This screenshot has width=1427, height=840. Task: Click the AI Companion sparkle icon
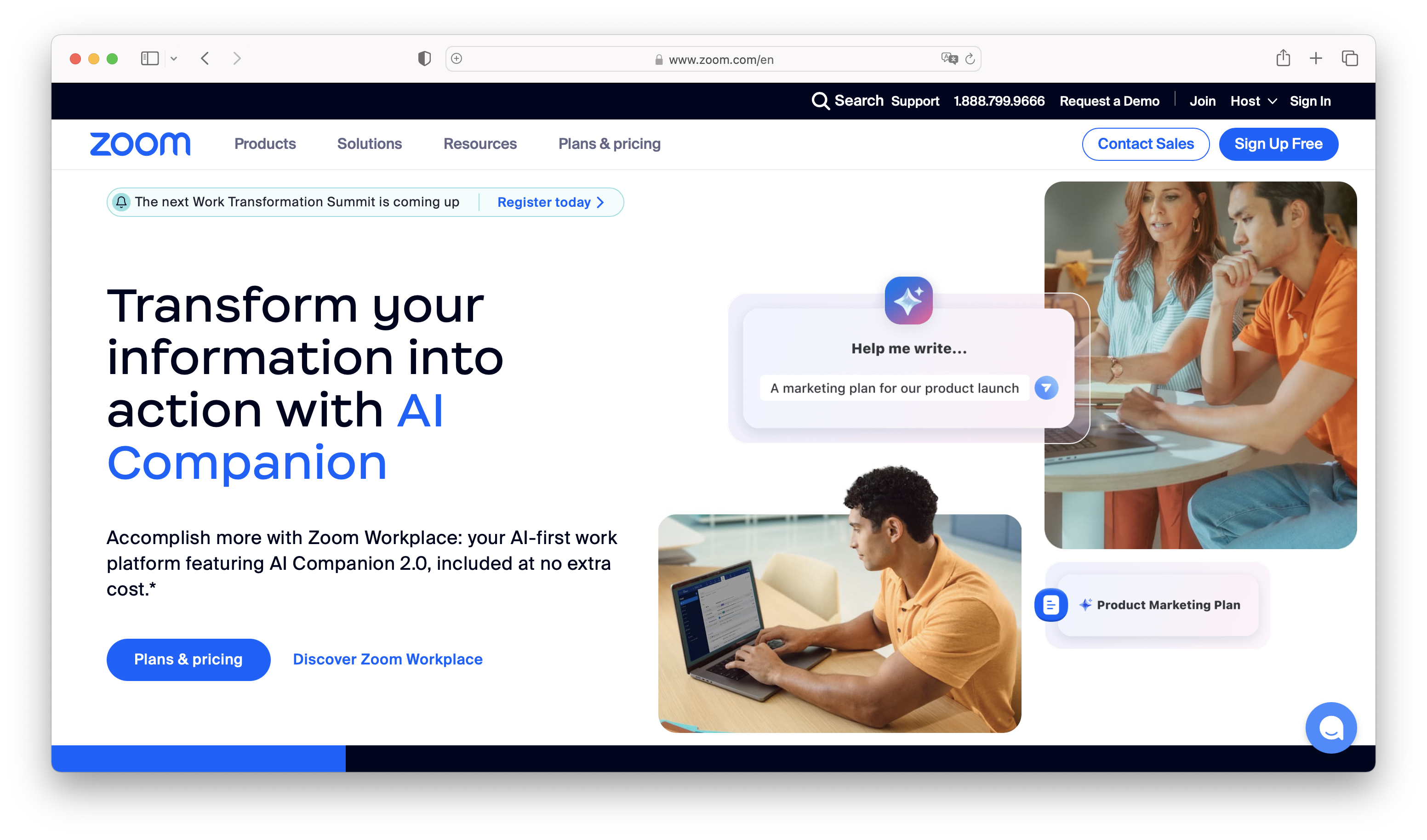[x=908, y=301]
